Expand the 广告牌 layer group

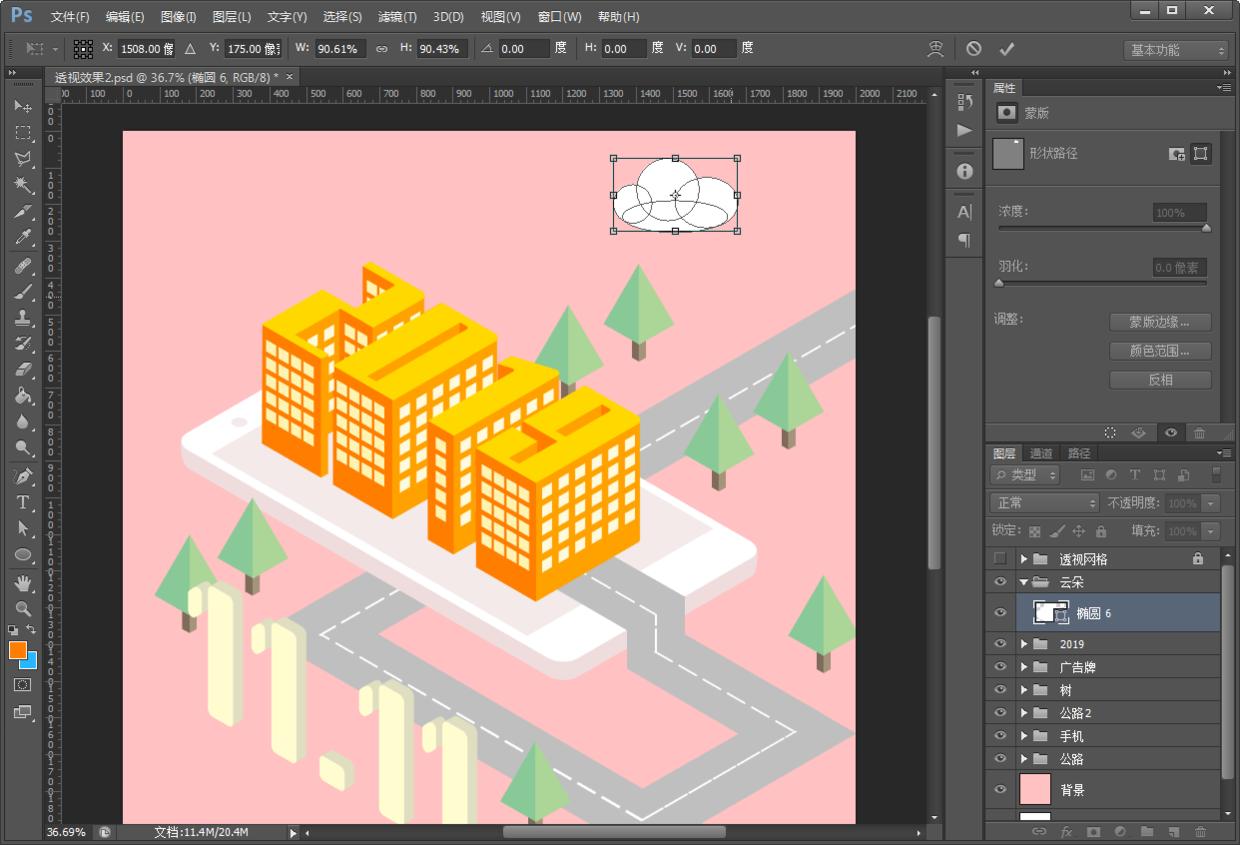click(x=1024, y=667)
